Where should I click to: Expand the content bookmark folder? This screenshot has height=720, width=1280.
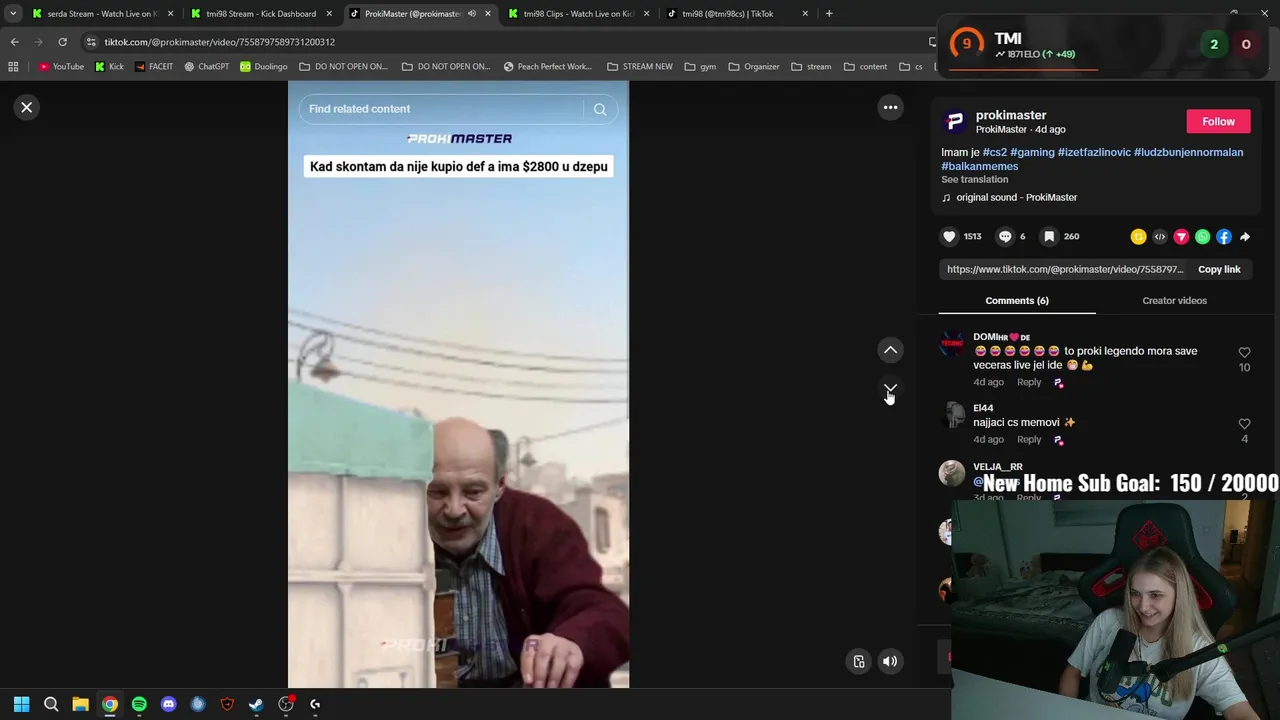[x=865, y=67]
